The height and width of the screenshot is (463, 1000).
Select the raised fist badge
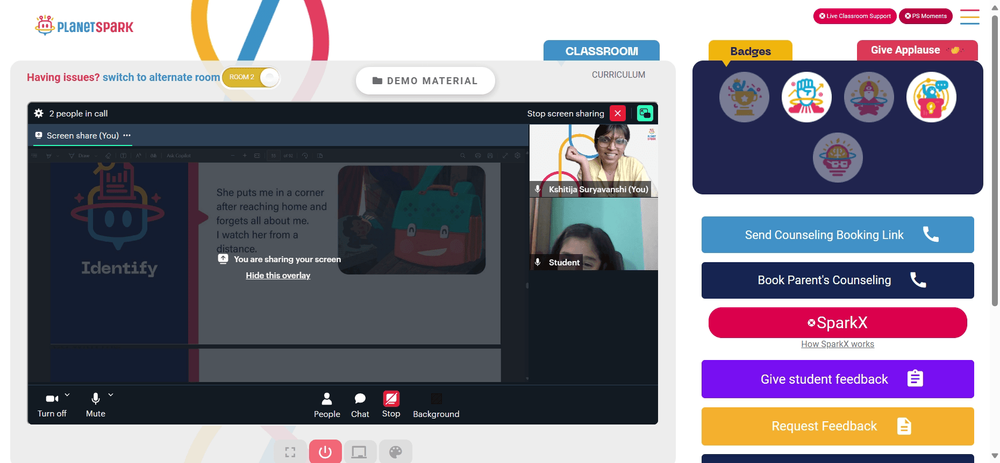point(807,97)
